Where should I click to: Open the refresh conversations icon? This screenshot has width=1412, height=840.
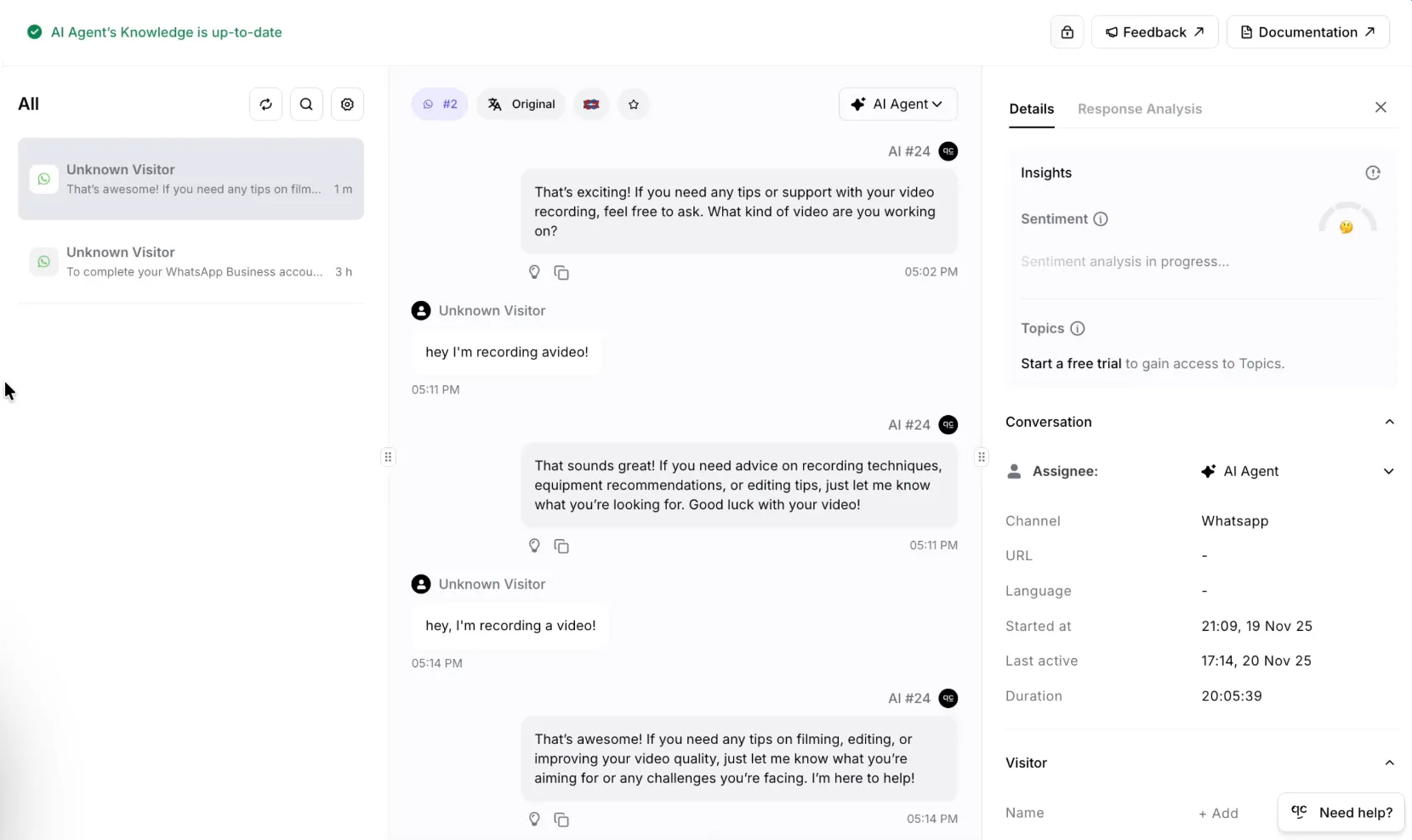(x=265, y=104)
